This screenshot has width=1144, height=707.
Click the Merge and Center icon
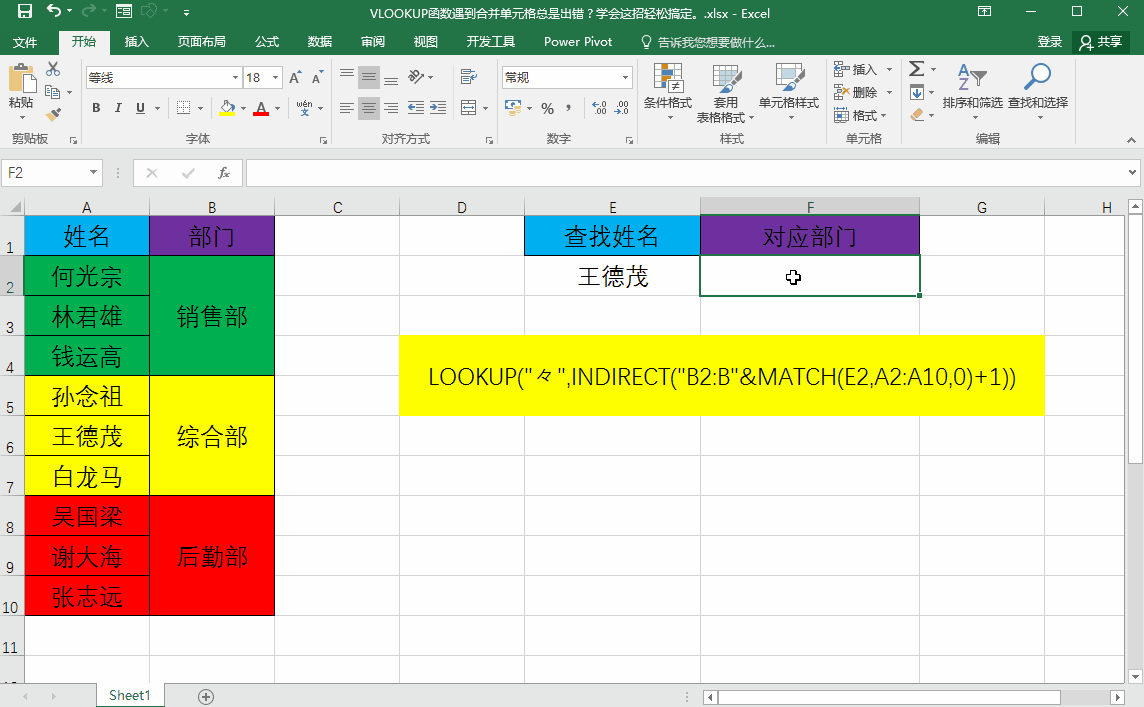coord(469,108)
